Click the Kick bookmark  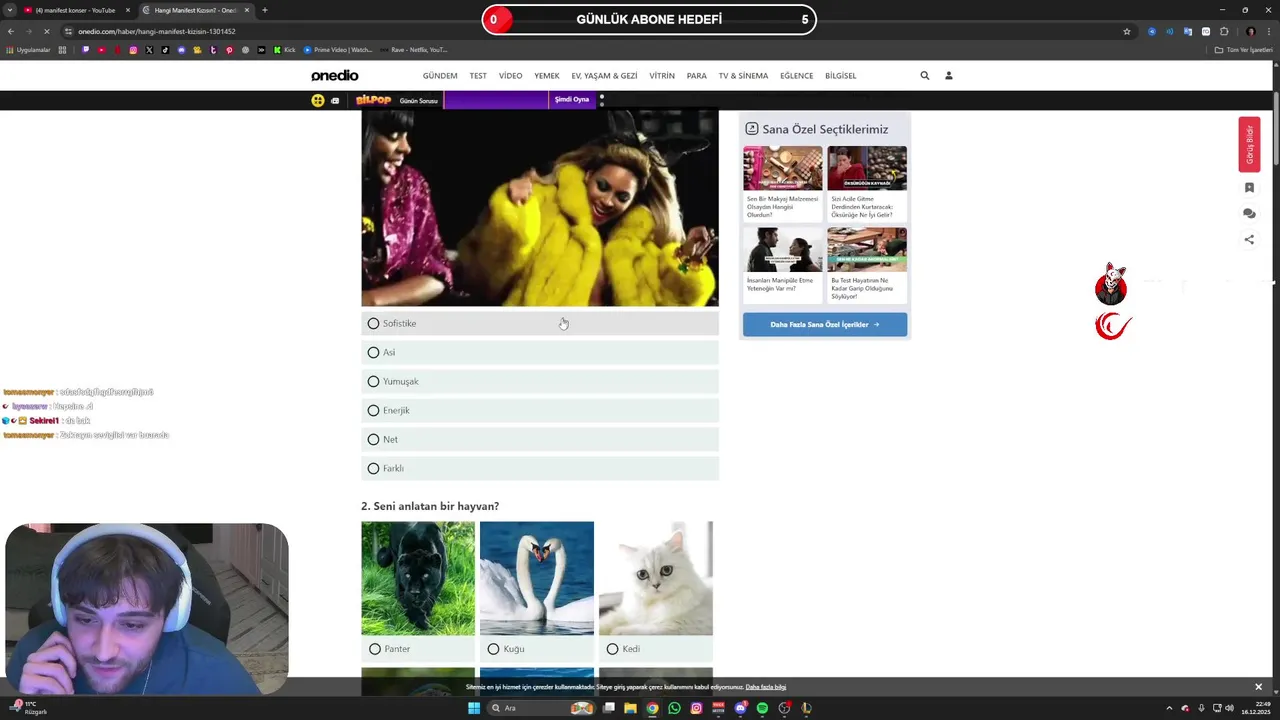click(285, 49)
